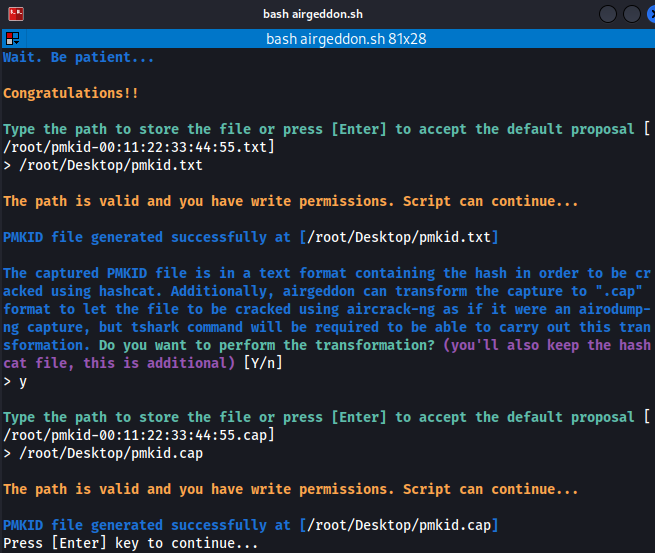
Task: Minimize the airgeddon terminal window
Action: [x=608, y=14]
